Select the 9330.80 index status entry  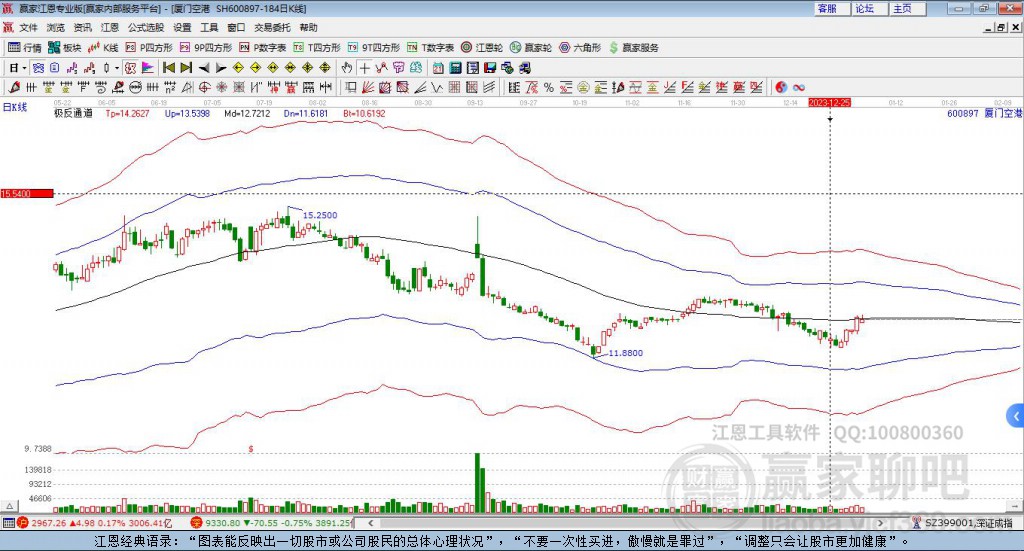tap(272, 523)
